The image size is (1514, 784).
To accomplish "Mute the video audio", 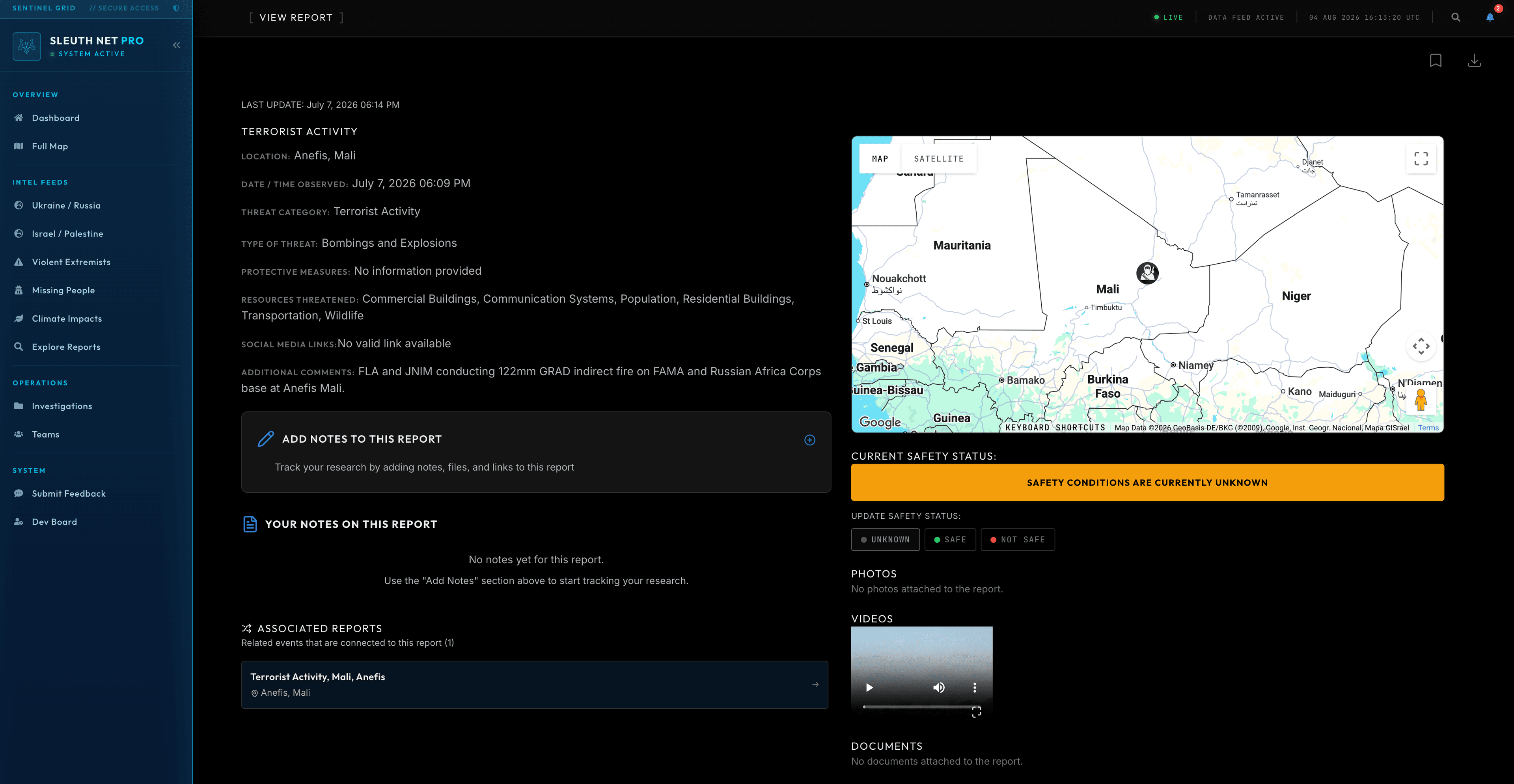I will [939, 687].
